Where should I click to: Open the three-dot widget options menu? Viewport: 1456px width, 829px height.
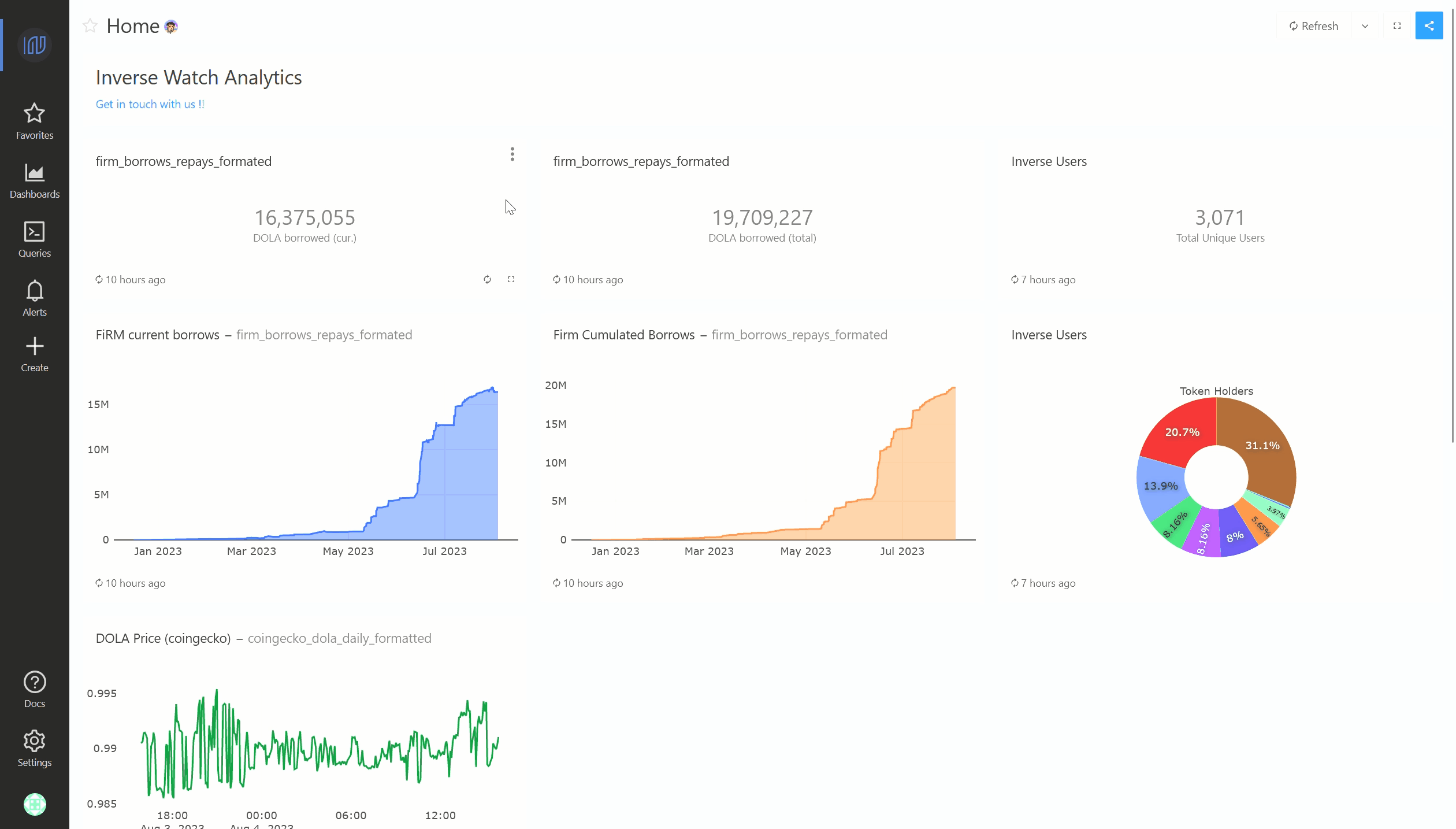point(512,154)
